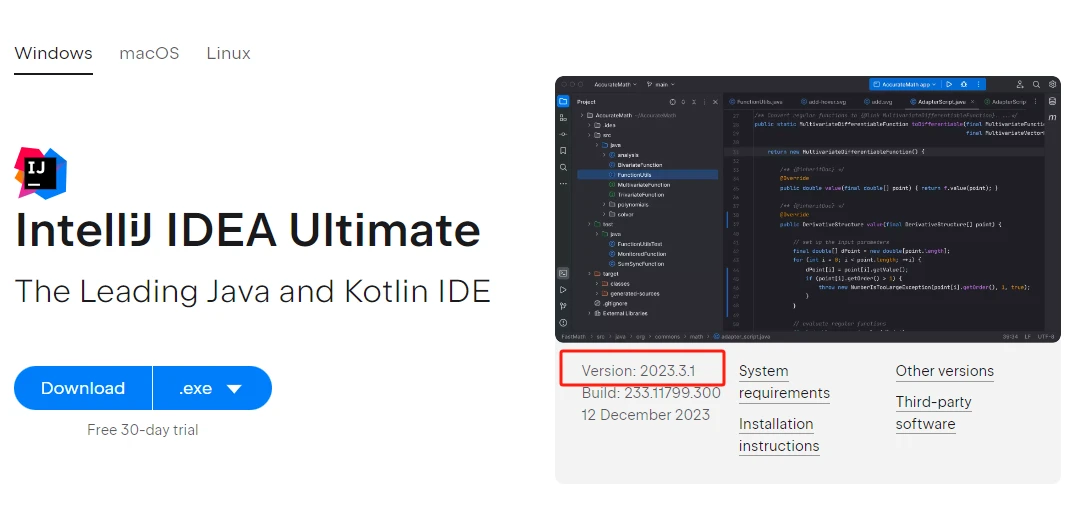This screenshot has height=521, width=1091.
Task: Open the System requirements link
Action: (784, 382)
